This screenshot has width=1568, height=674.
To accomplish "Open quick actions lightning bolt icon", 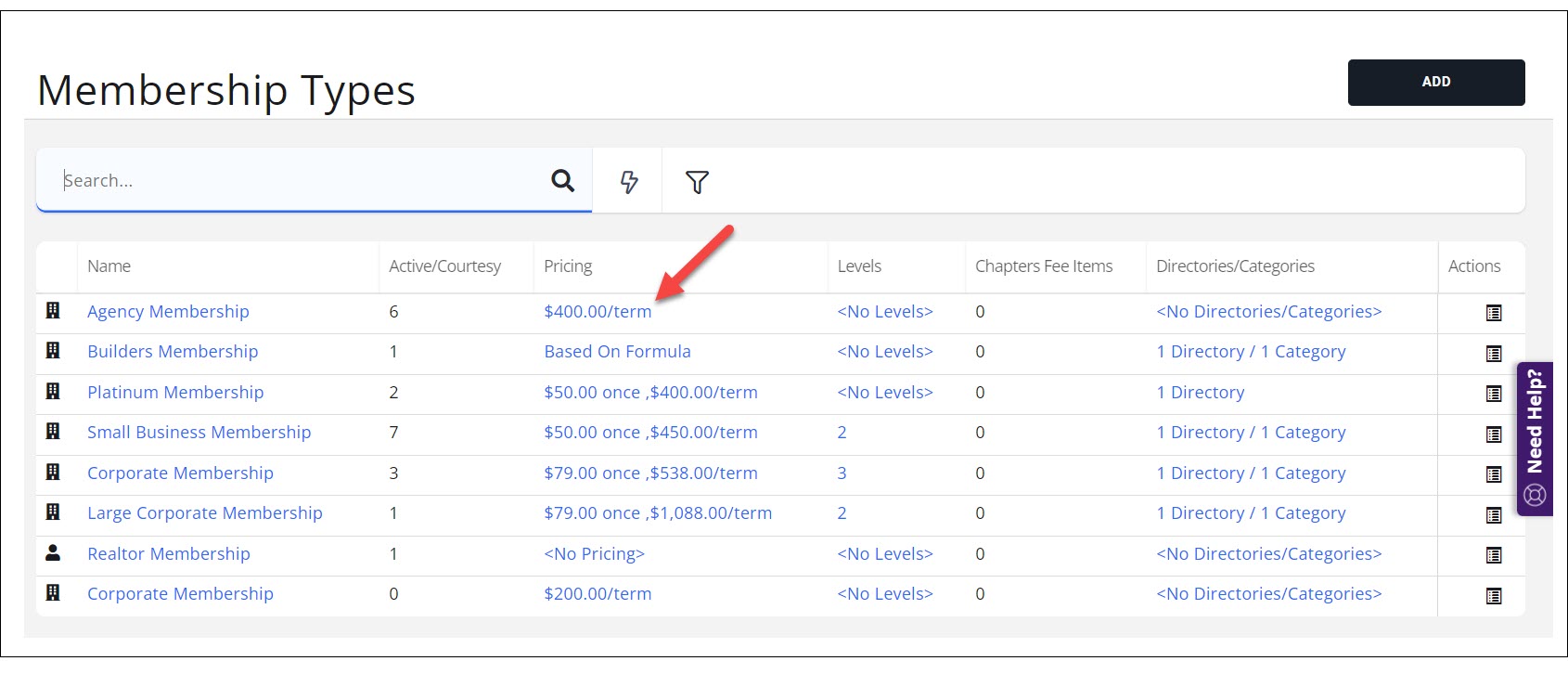I will 629,182.
